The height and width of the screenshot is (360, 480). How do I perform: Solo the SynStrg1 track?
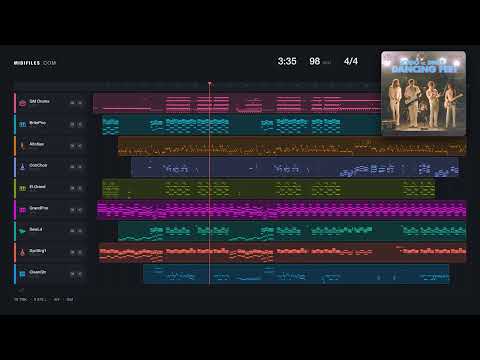click(x=80, y=252)
